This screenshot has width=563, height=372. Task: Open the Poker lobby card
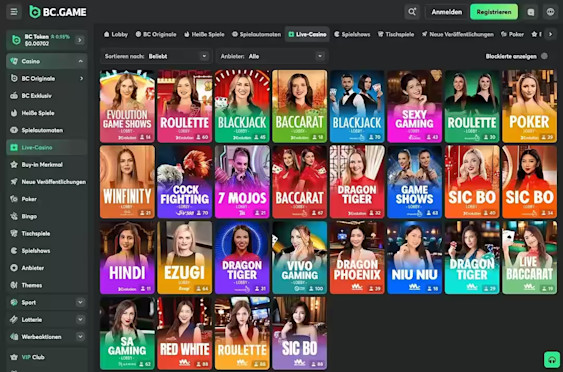[529, 106]
